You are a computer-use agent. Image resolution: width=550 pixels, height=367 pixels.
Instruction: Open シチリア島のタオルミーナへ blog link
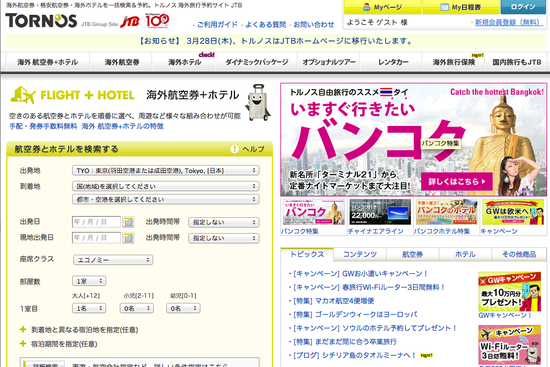[354, 355]
